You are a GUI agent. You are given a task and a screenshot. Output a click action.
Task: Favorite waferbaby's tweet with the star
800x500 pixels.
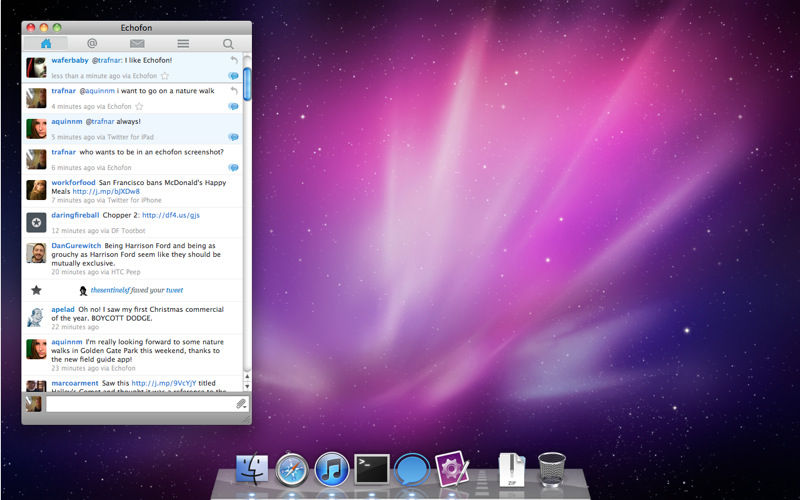click(x=165, y=76)
